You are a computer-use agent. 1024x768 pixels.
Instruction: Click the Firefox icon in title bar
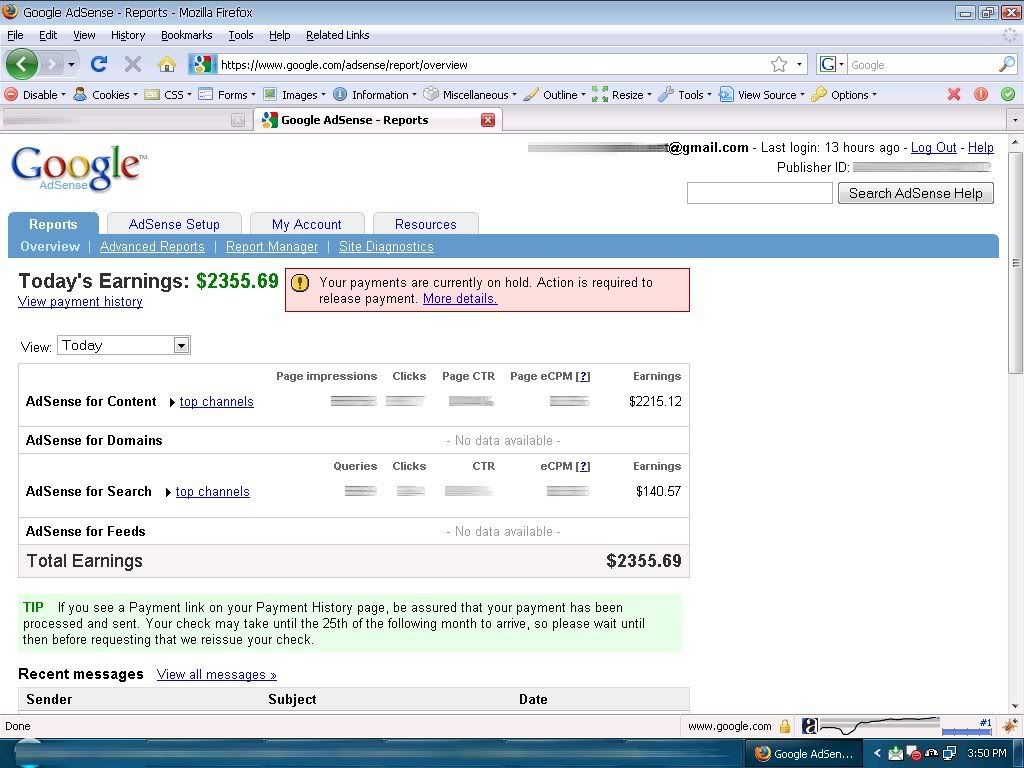[x=10, y=12]
